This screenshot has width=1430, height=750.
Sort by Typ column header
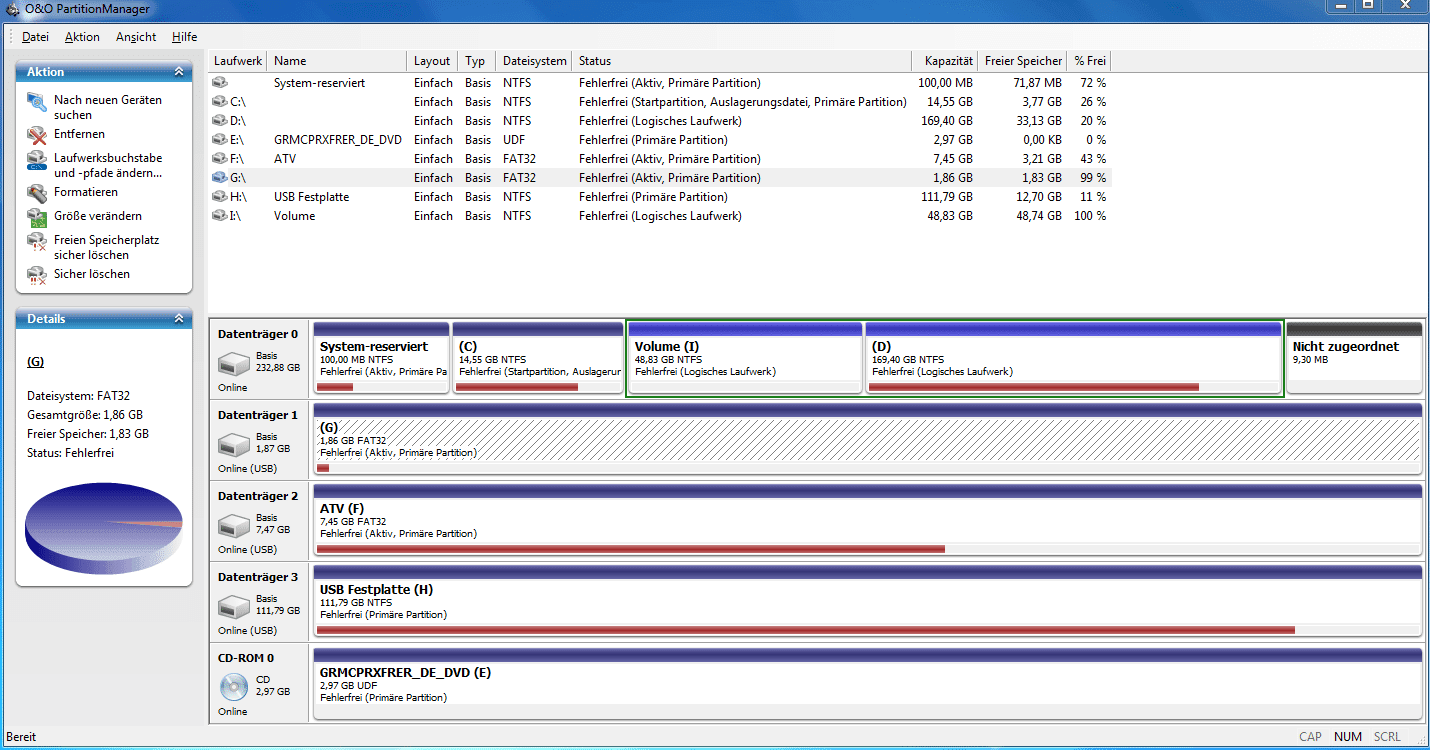point(477,61)
